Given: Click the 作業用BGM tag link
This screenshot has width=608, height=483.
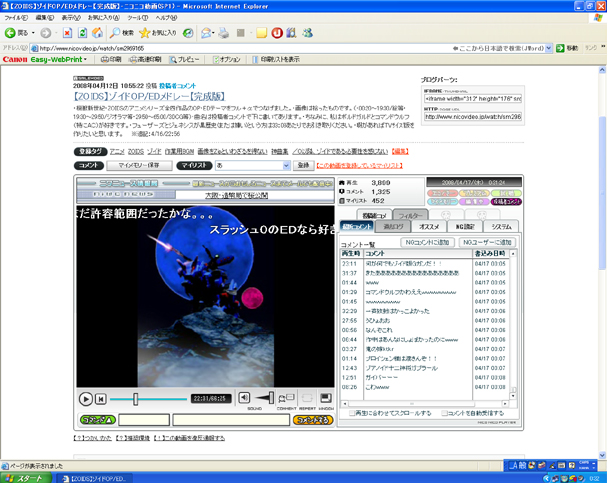Looking at the screenshot, I should tap(179, 152).
